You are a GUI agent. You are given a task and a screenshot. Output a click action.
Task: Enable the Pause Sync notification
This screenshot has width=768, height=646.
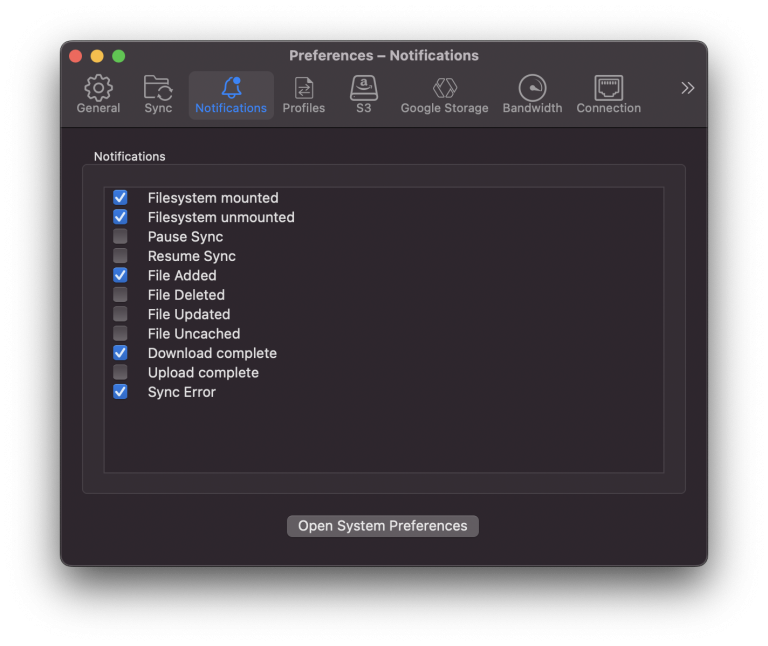[120, 237]
